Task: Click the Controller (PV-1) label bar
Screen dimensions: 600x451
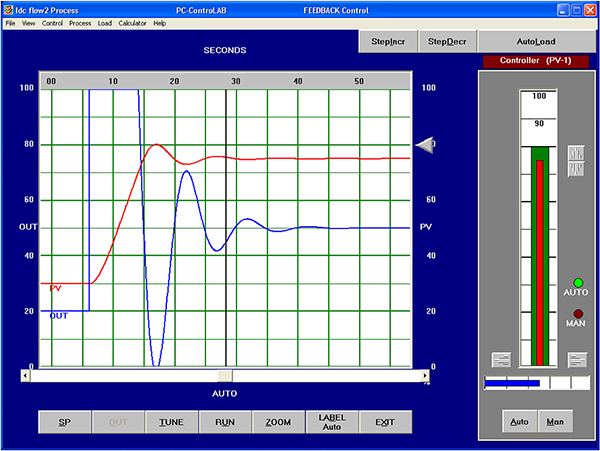Action: click(536, 61)
